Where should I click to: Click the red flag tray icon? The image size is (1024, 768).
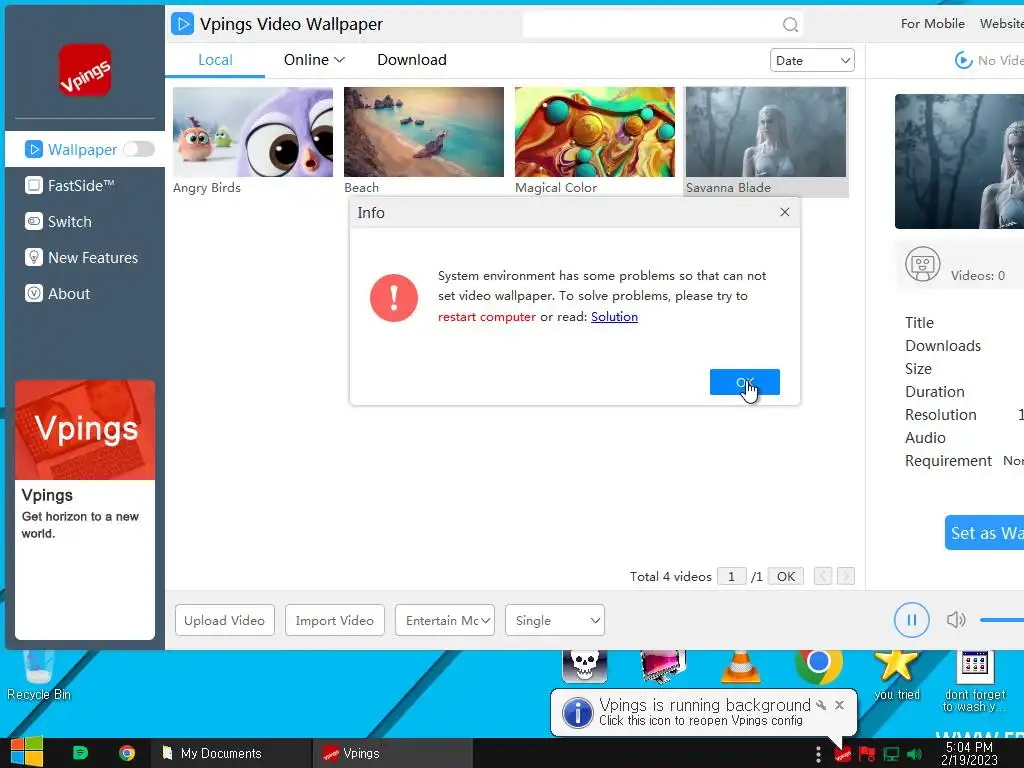(867, 754)
